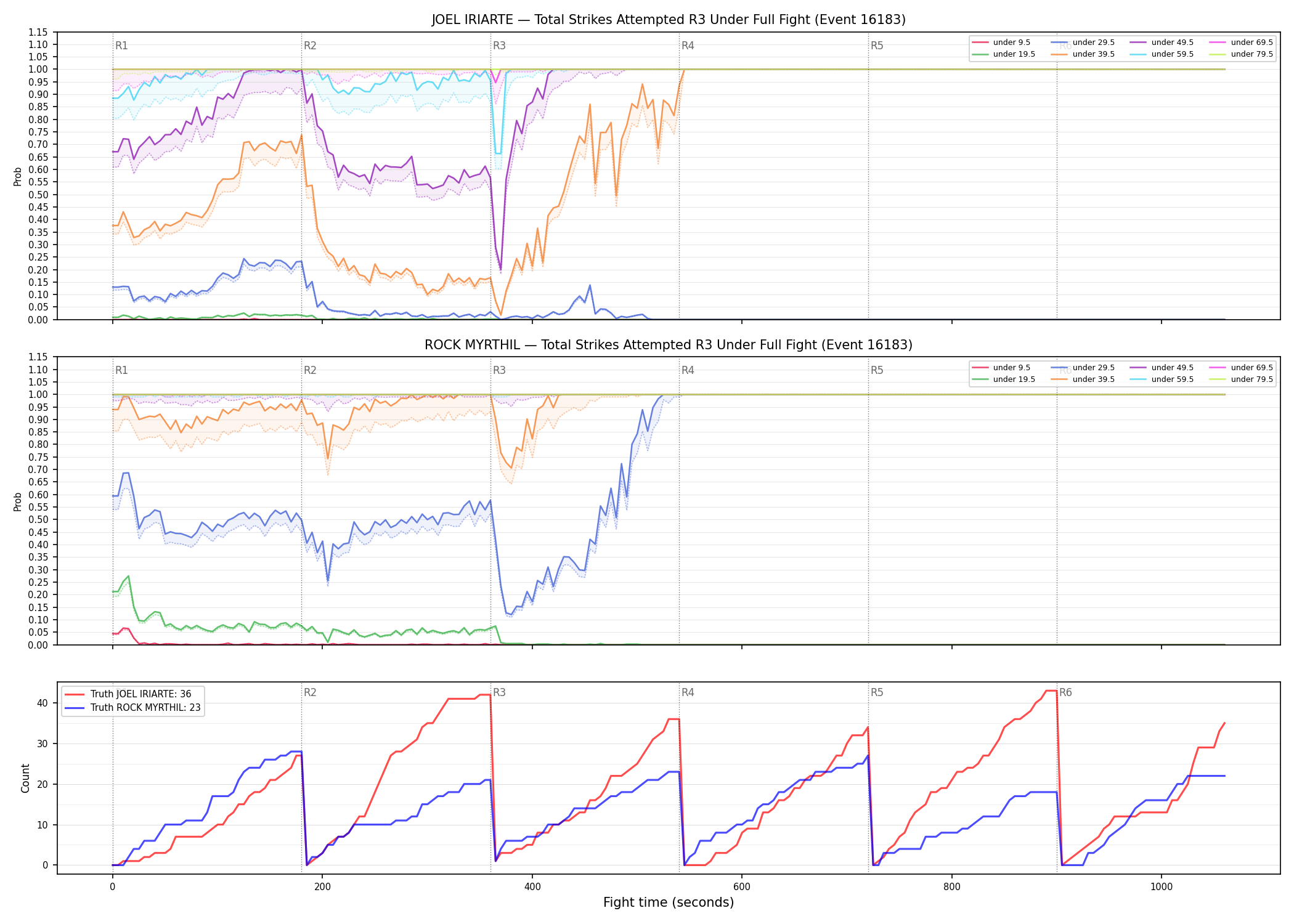1294x924 pixels.
Task: Click the R4 round label in the Count chart
Action: pos(688,693)
